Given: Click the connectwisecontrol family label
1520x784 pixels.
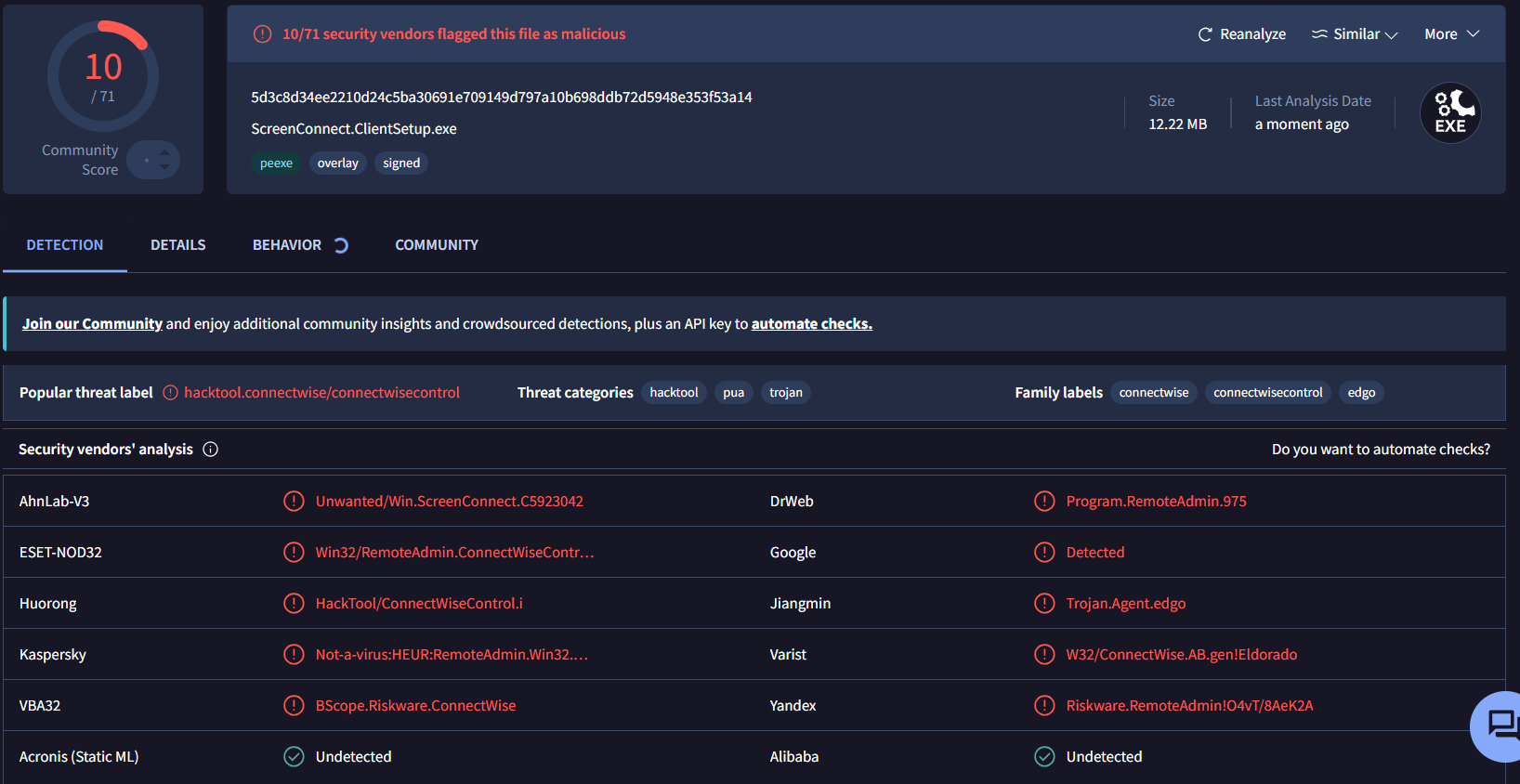Looking at the screenshot, I should pyautogui.click(x=1268, y=393).
